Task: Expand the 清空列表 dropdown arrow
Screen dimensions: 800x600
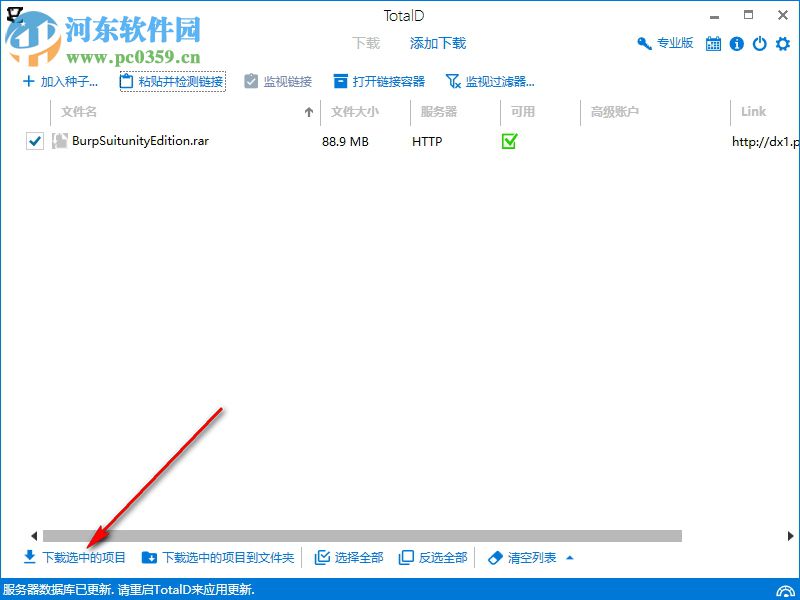Action: 569,557
